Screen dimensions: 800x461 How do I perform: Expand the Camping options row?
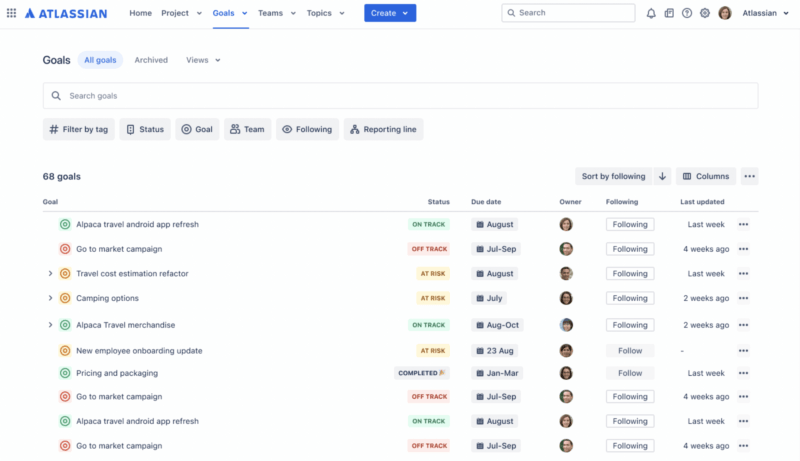click(50, 298)
